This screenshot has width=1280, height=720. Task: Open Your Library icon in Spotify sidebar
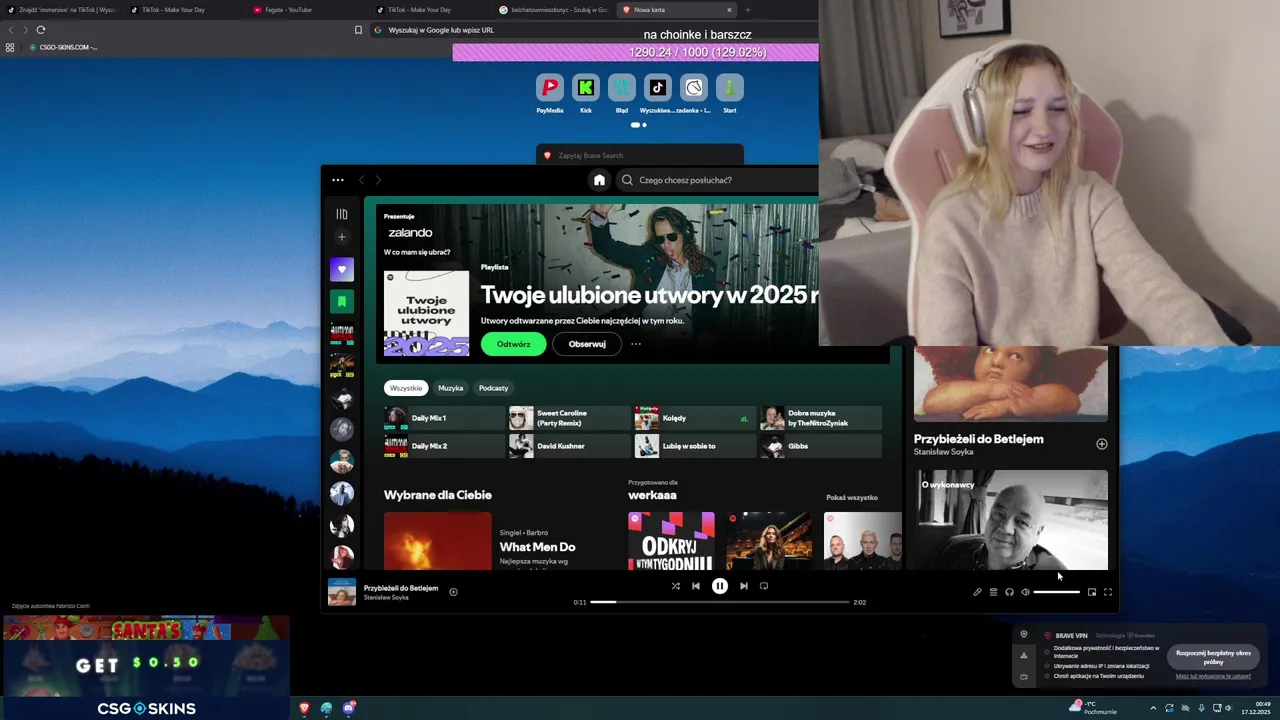point(342,214)
